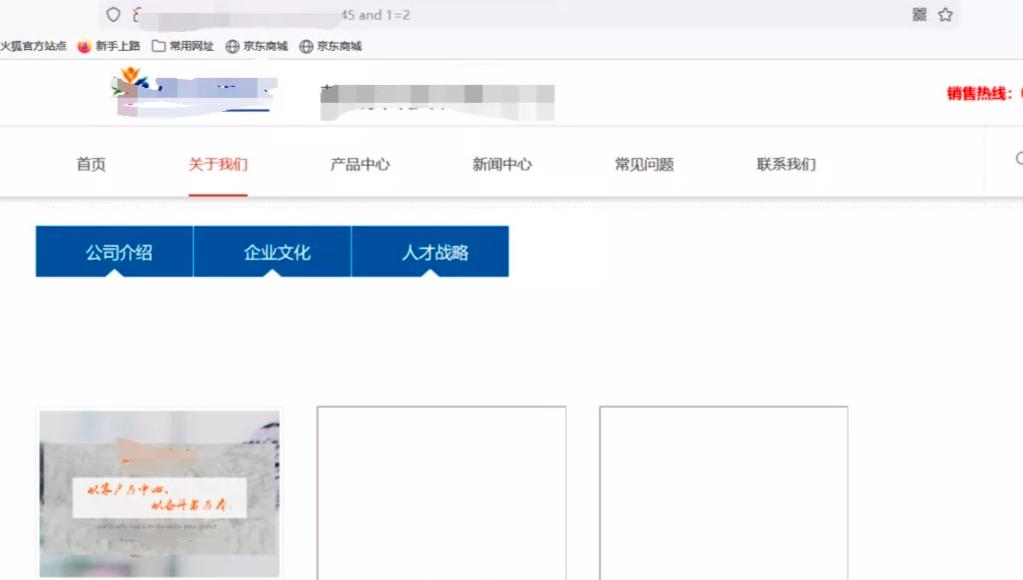Click the Firefox icon beside 新手上路 bookmark

tap(85, 46)
